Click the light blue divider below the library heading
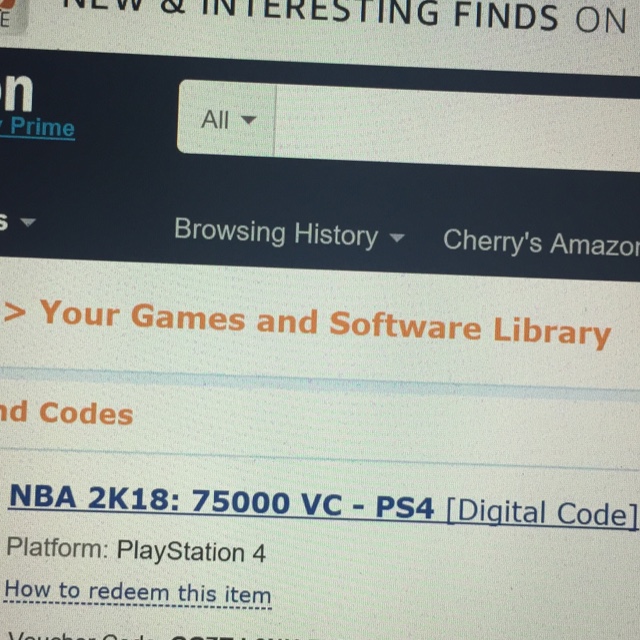 [x=320, y=381]
